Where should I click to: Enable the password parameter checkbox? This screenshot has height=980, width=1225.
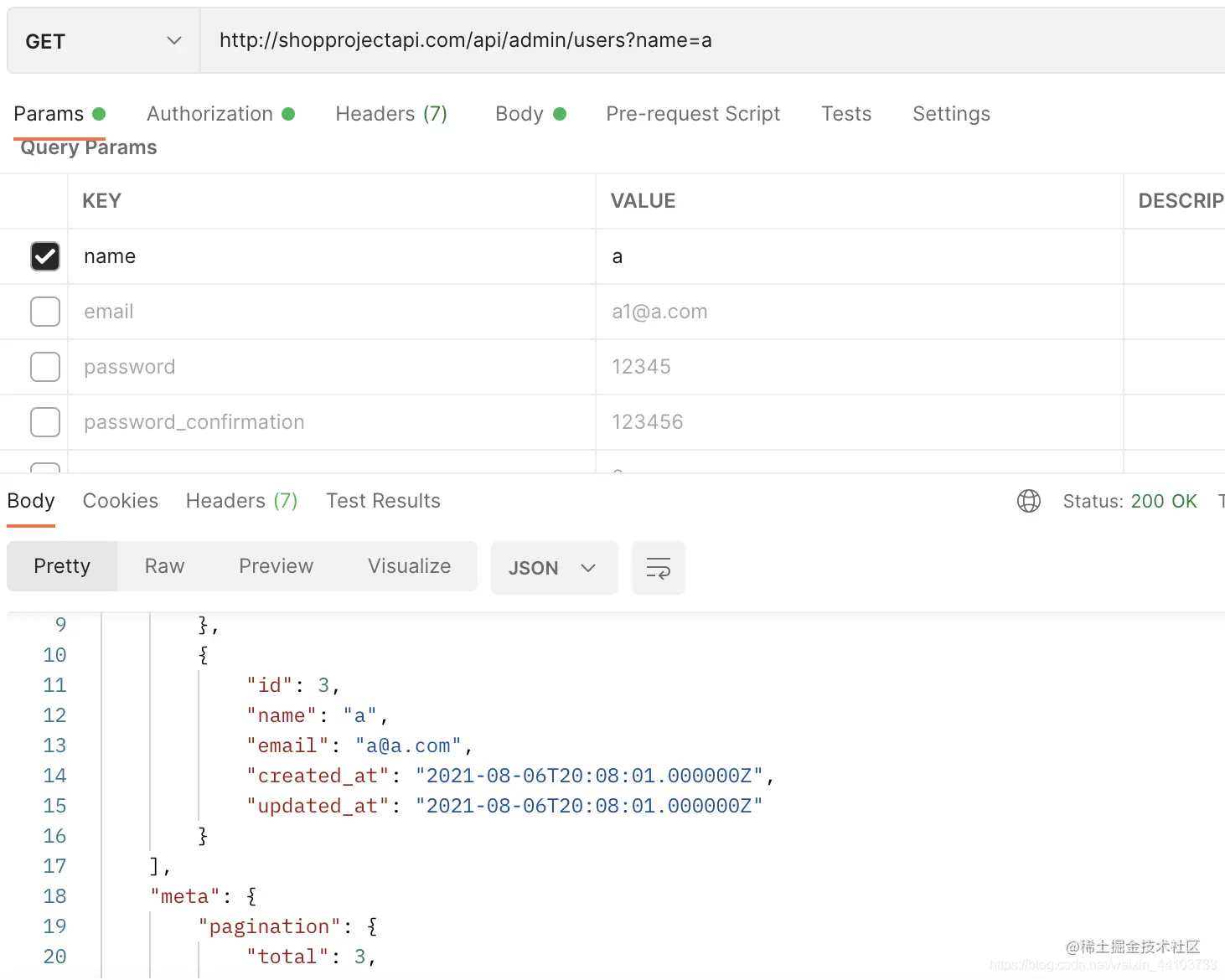[x=45, y=367]
